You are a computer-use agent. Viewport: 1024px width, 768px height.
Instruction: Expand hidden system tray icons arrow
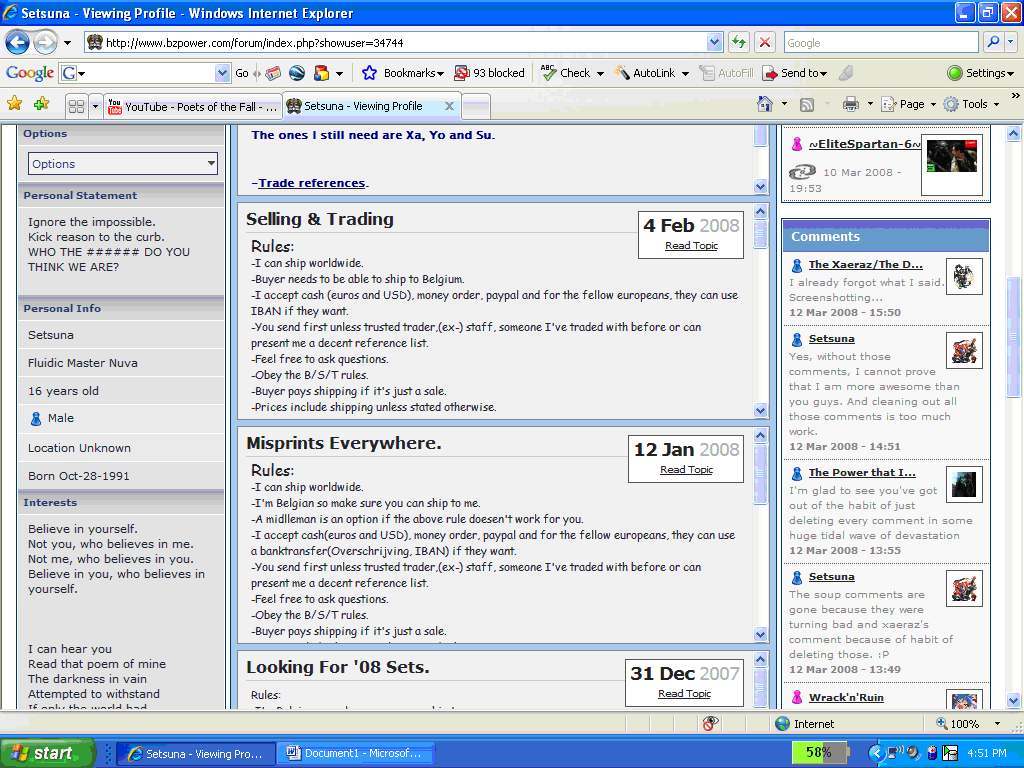(875, 753)
